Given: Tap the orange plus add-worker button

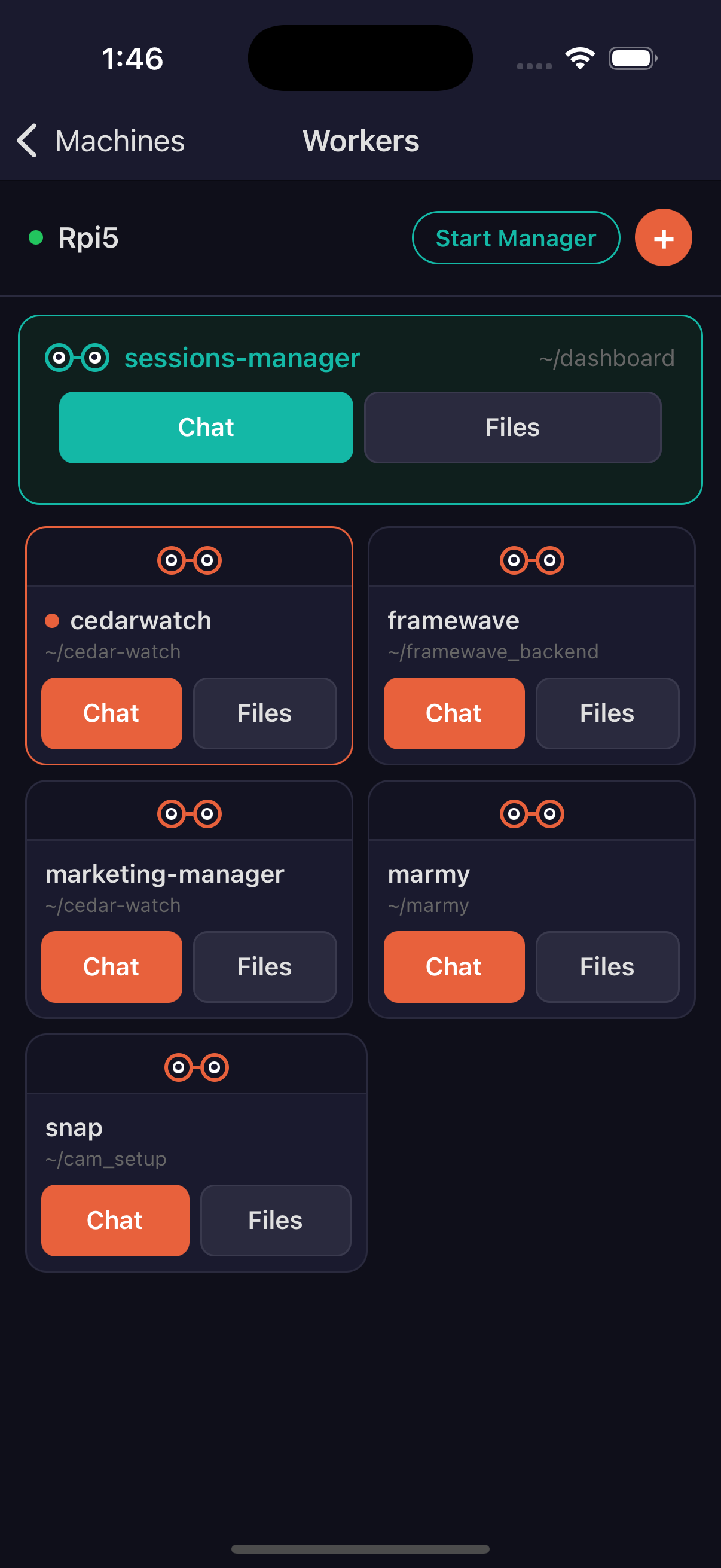Looking at the screenshot, I should click(663, 238).
